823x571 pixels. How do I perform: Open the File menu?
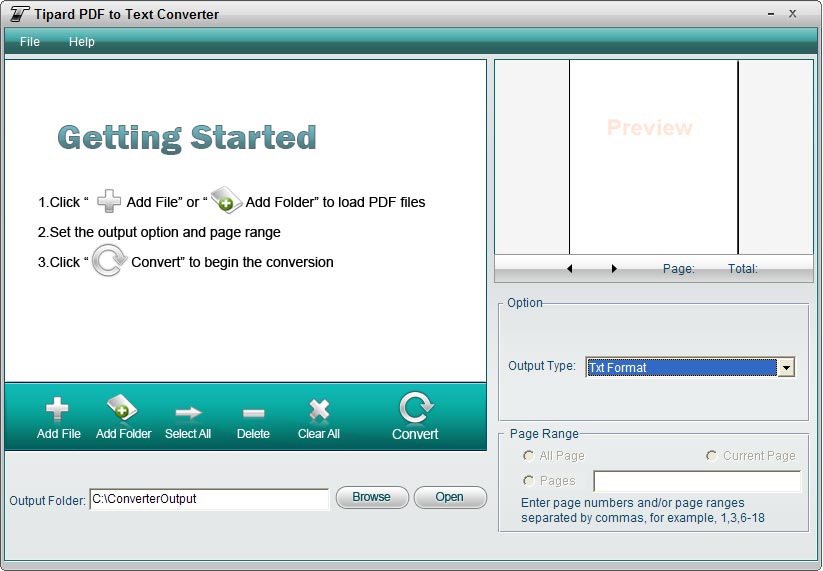[x=29, y=41]
